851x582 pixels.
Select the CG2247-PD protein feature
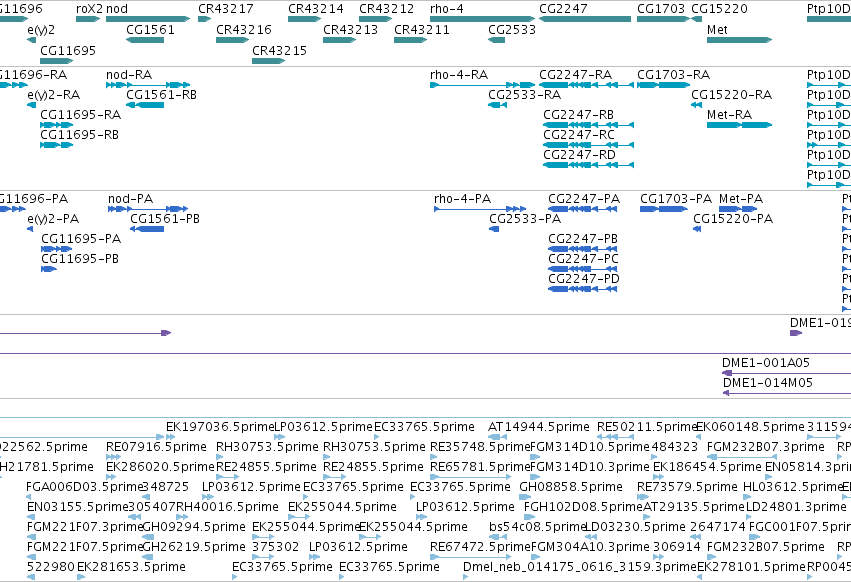582,289
